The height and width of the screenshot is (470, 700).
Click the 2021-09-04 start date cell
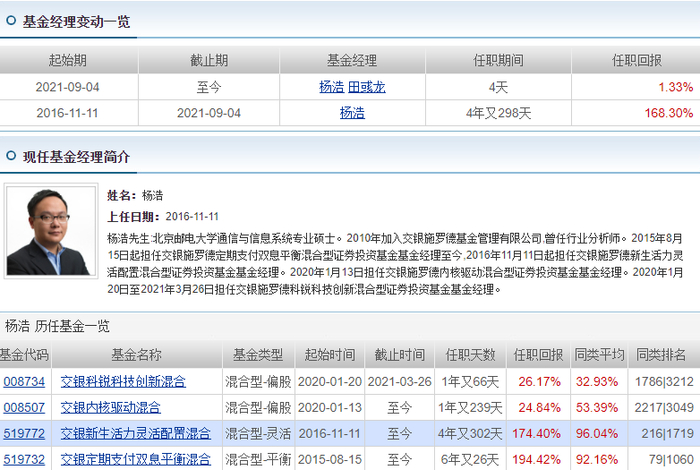coord(67,87)
